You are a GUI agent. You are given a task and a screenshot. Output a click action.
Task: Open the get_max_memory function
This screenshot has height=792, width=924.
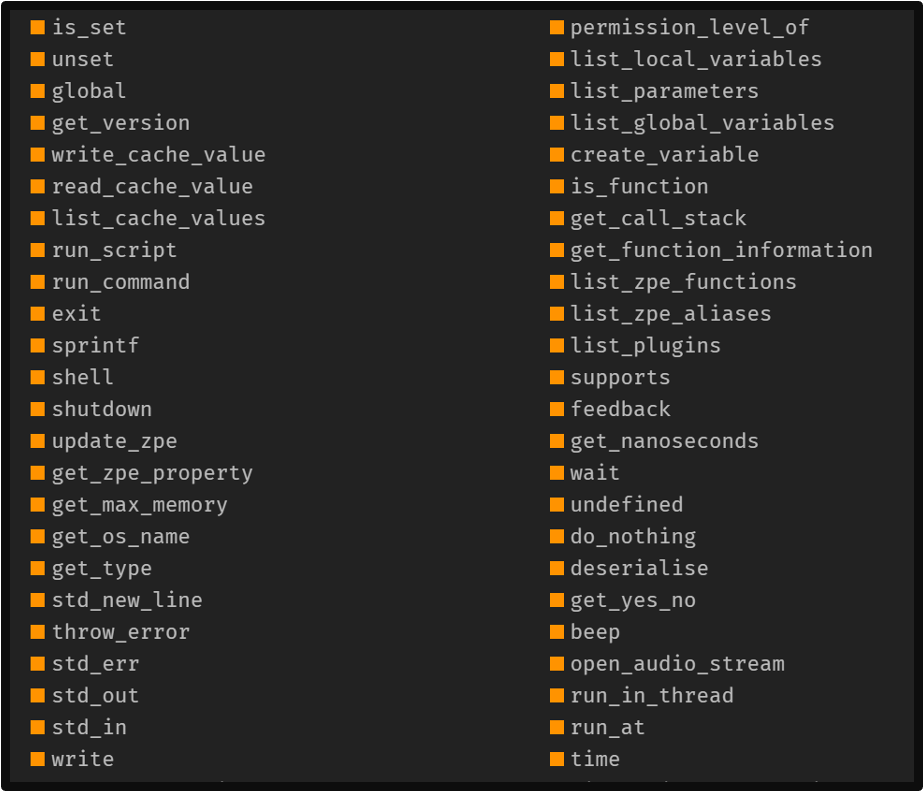[x=140, y=505]
